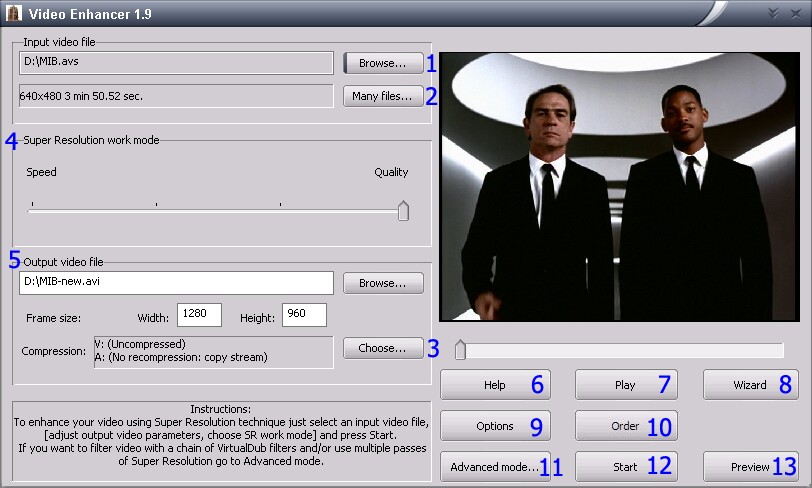This screenshot has width=812, height=488.
Task: Click the 'Super Resolution work mode' group label
Action: coord(91,140)
